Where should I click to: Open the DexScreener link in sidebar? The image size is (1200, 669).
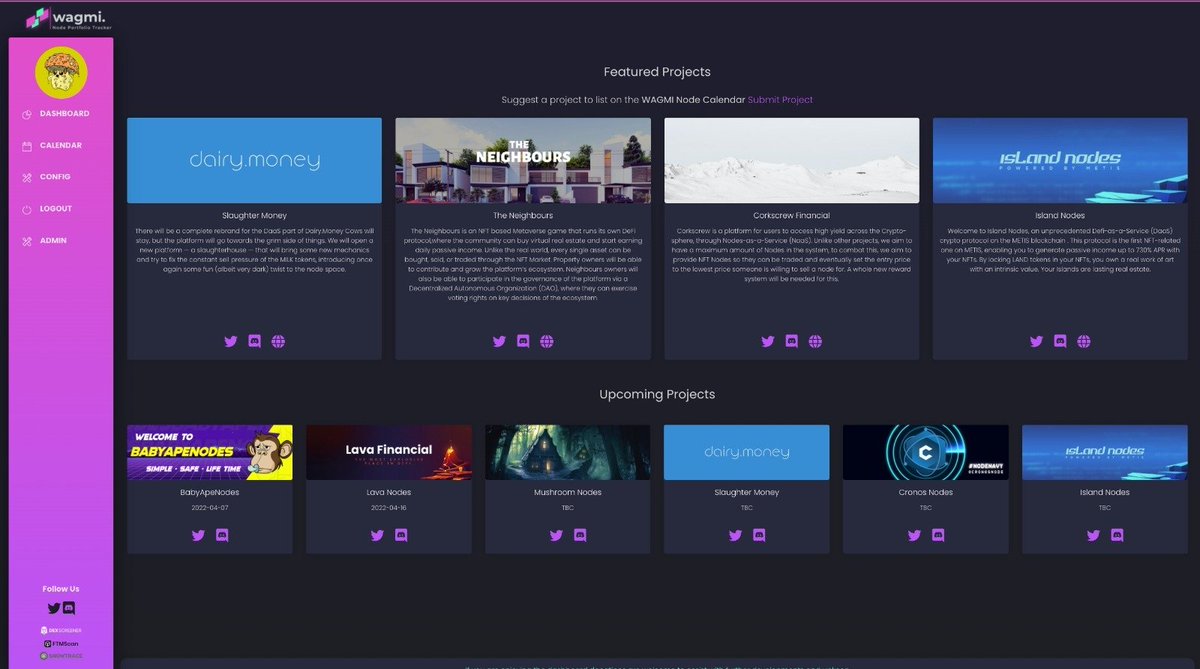[x=61, y=631]
